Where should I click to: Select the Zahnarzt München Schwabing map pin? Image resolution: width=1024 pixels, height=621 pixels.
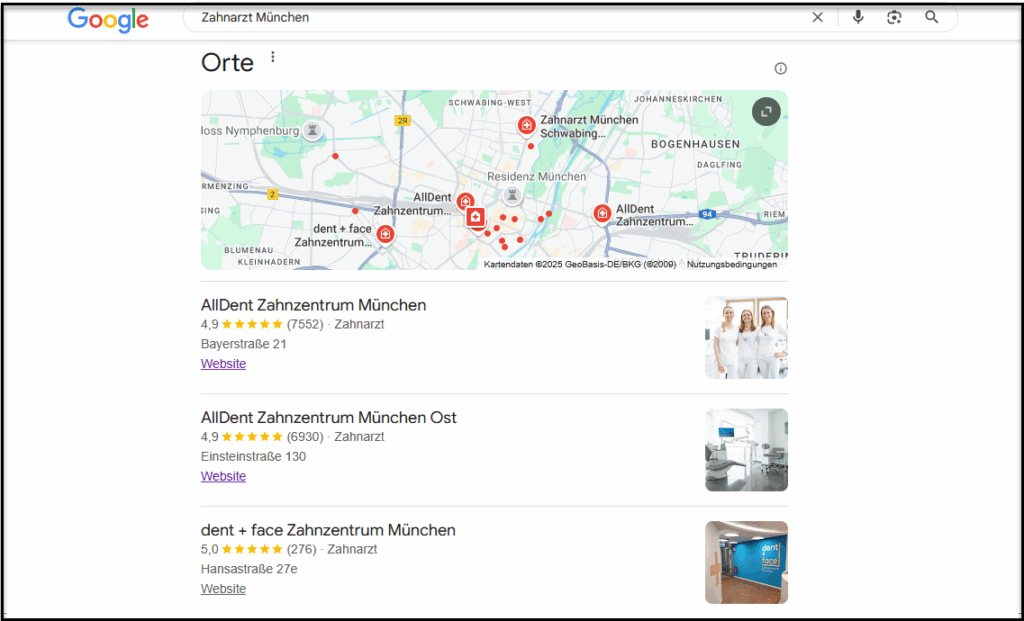pos(526,125)
